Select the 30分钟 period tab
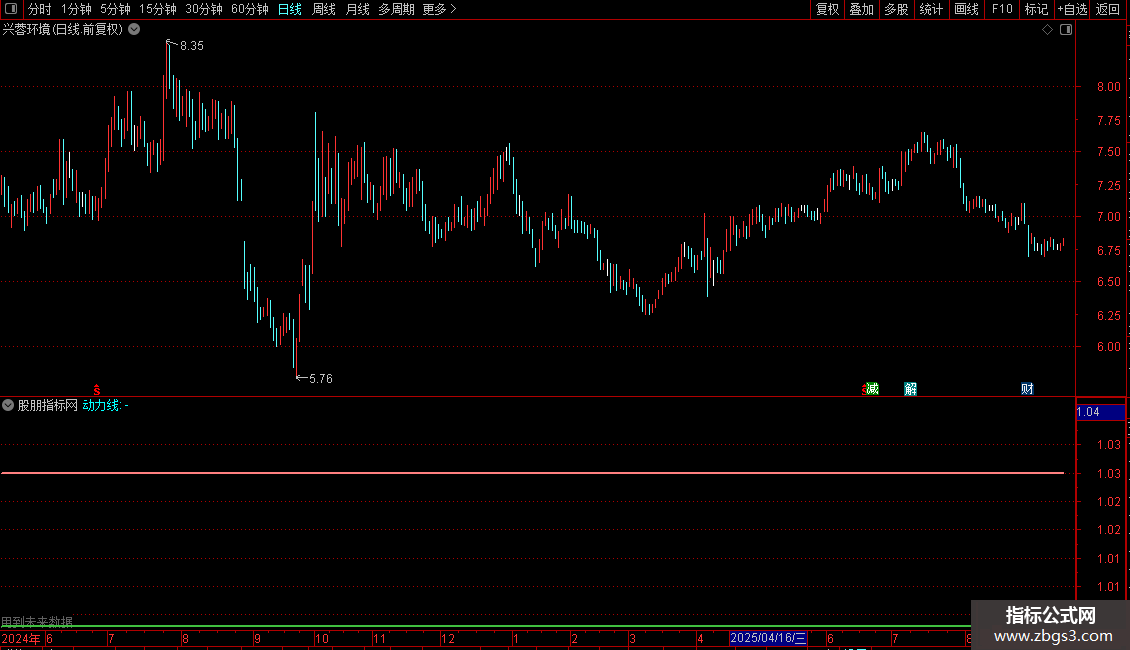This screenshot has height=650, width=1130. [203, 9]
